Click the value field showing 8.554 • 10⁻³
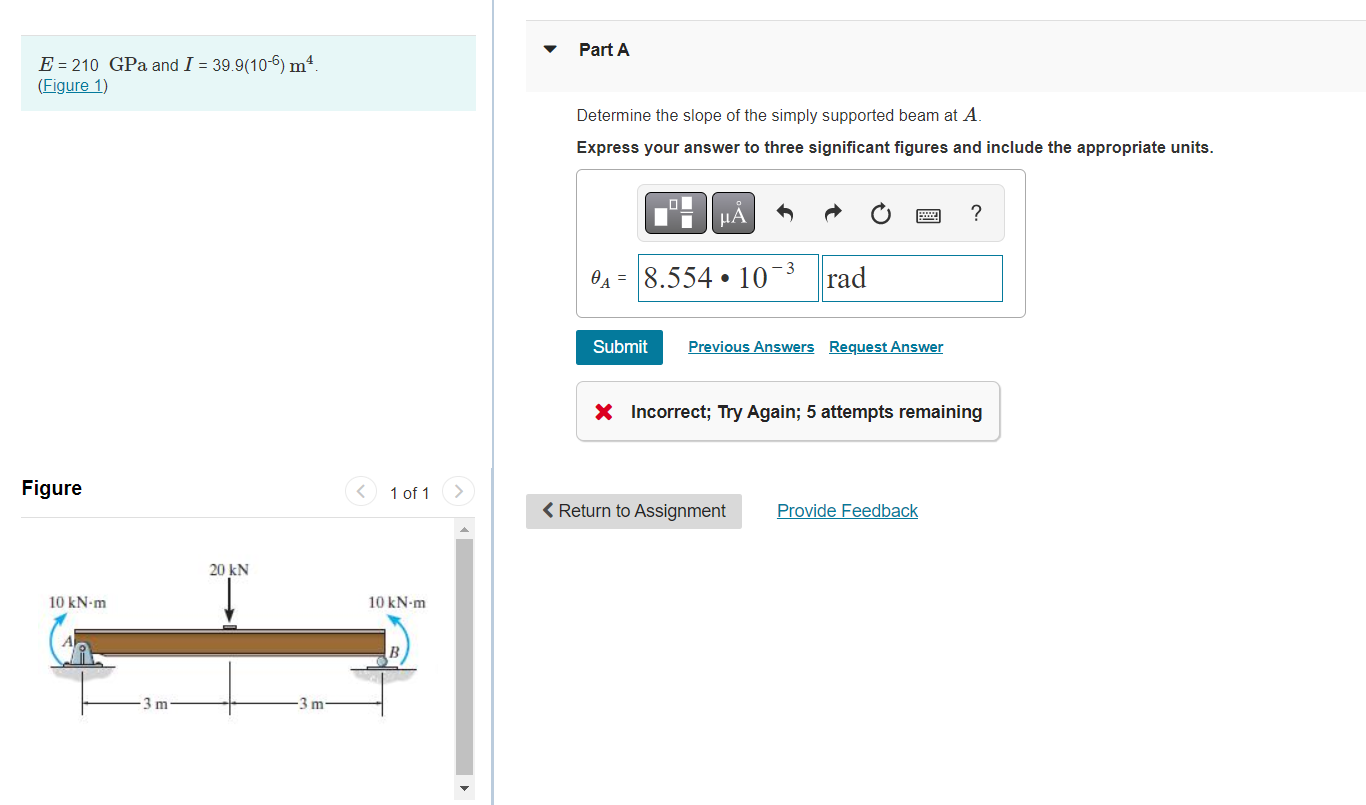1366x805 pixels. (728, 278)
